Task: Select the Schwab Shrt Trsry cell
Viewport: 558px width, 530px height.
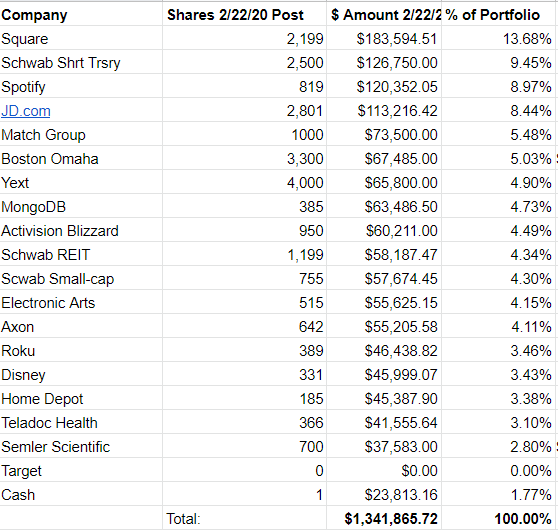Action: pyautogui.click(x=81, y=63)
